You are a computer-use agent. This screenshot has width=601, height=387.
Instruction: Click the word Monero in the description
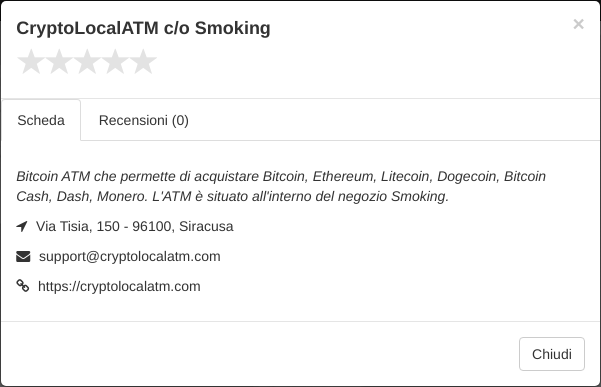click(x=122, y=196)
